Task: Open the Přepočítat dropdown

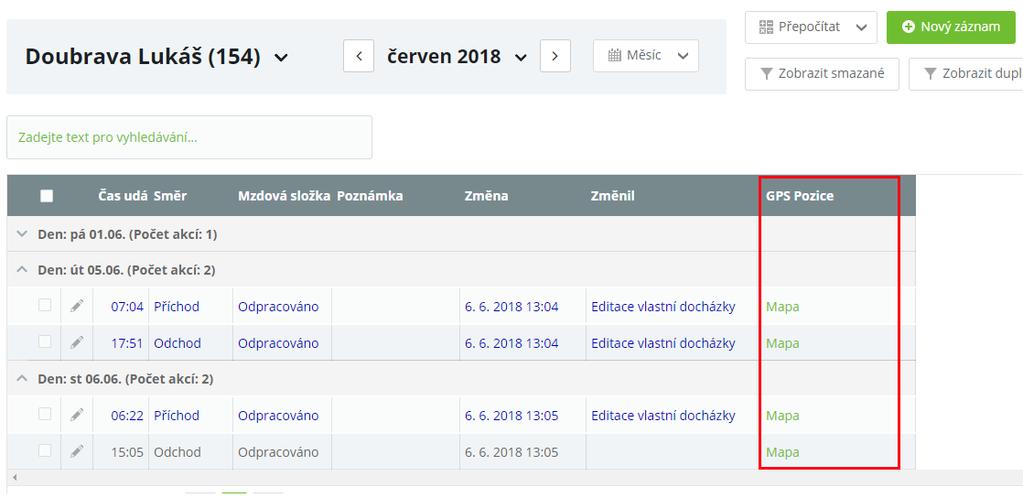Action: (x=812, y=27)
